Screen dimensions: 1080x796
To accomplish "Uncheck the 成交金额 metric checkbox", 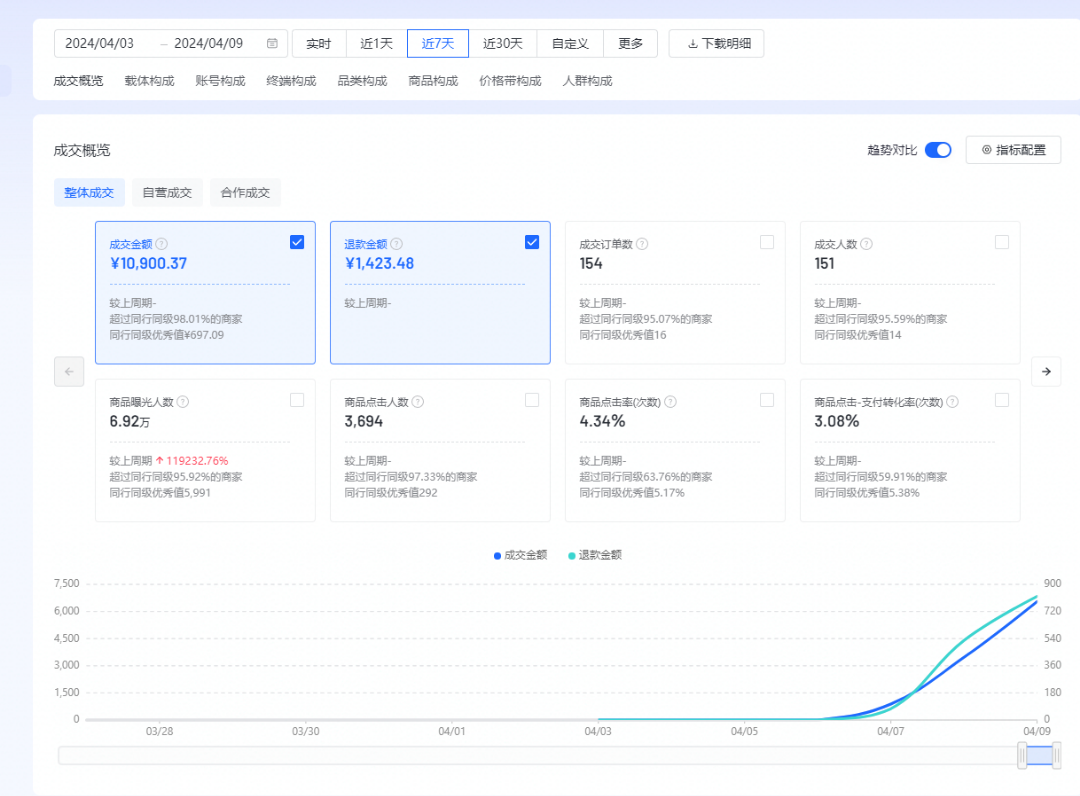I will point(297,242).
